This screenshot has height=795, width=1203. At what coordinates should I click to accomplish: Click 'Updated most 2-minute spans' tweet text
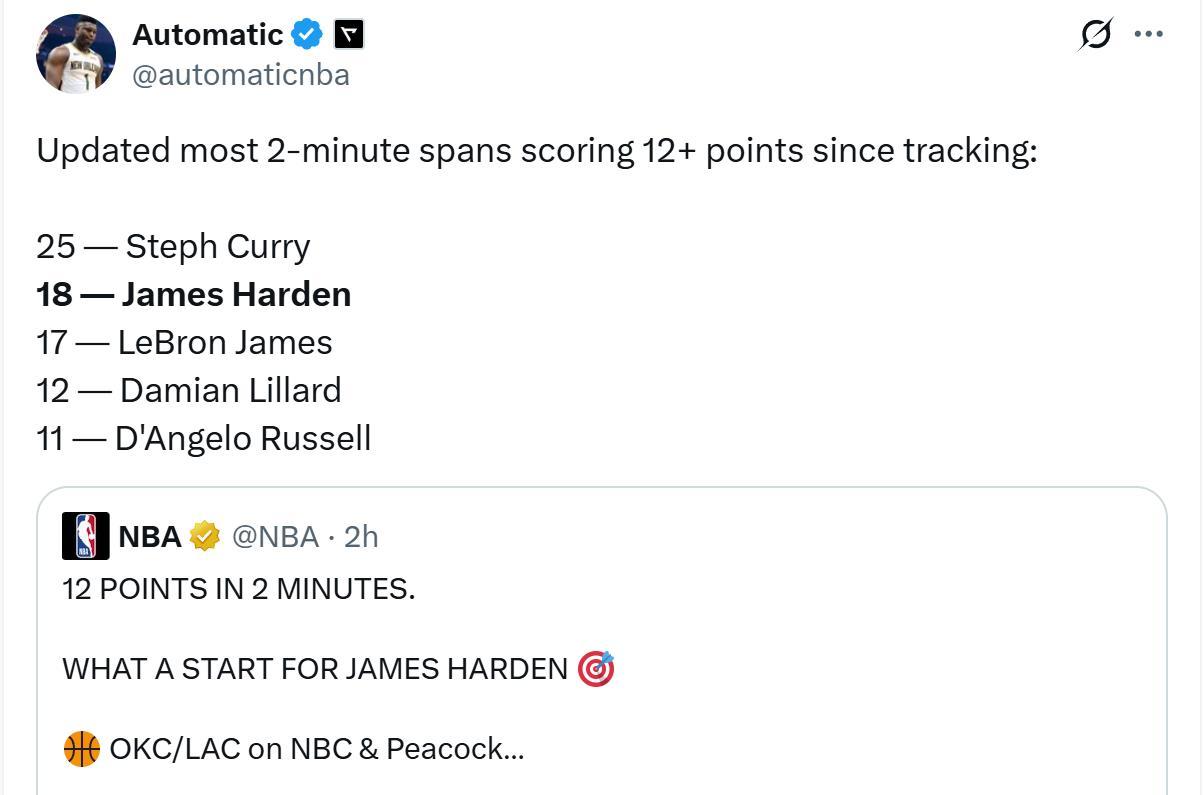pyautogui.click(x=536, y=151)
